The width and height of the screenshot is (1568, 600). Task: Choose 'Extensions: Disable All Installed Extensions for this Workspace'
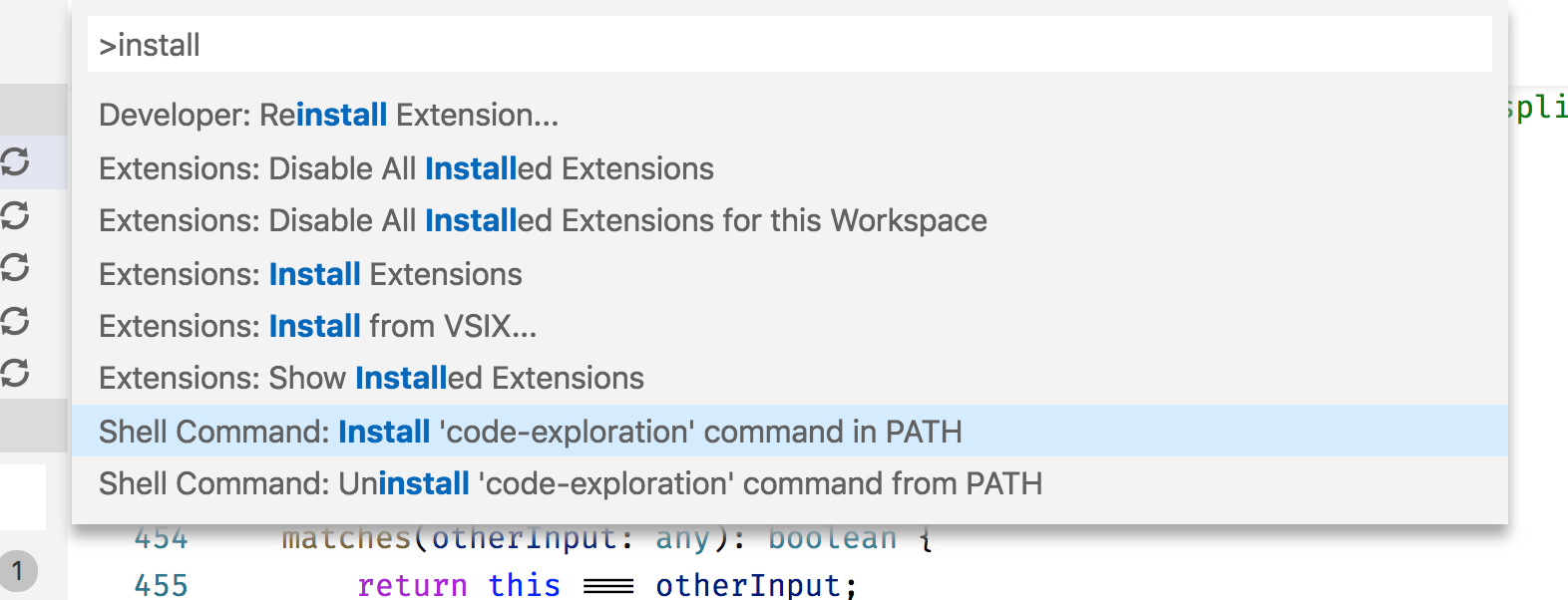click(543, 220)
